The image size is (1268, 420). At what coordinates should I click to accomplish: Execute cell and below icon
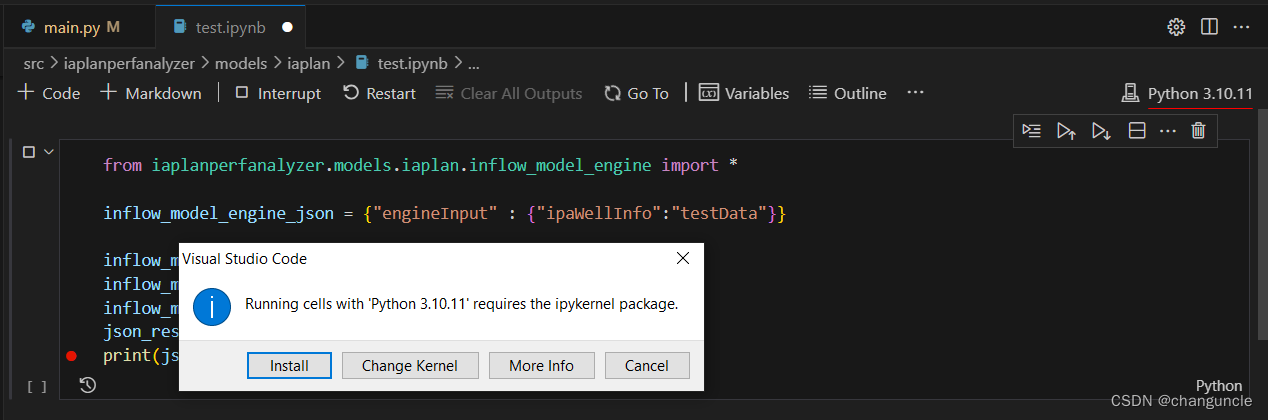tap(1101, 130)
